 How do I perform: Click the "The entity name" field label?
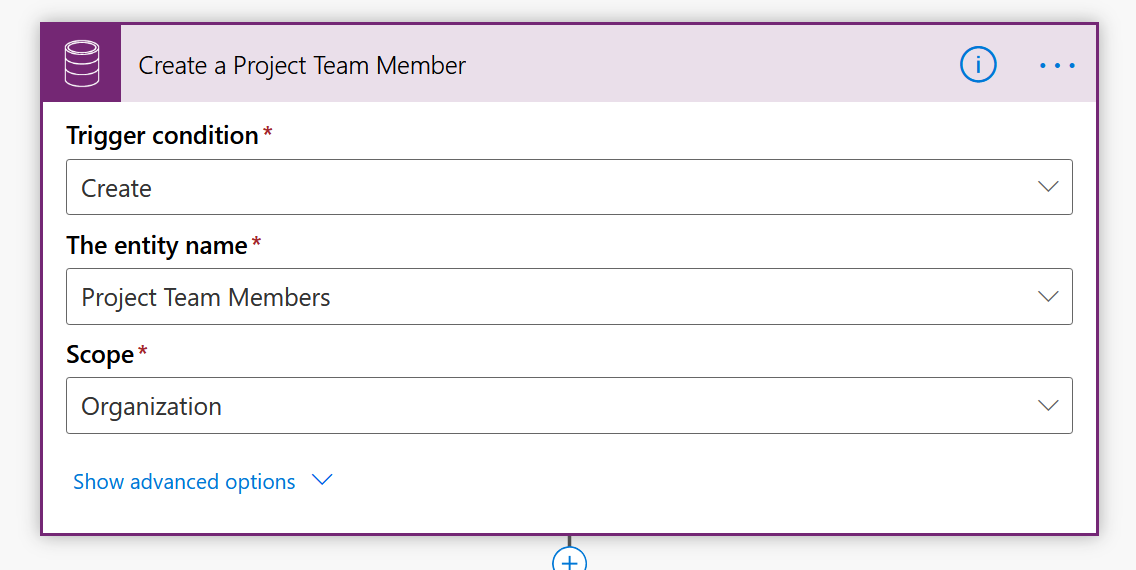pos(157,246)
